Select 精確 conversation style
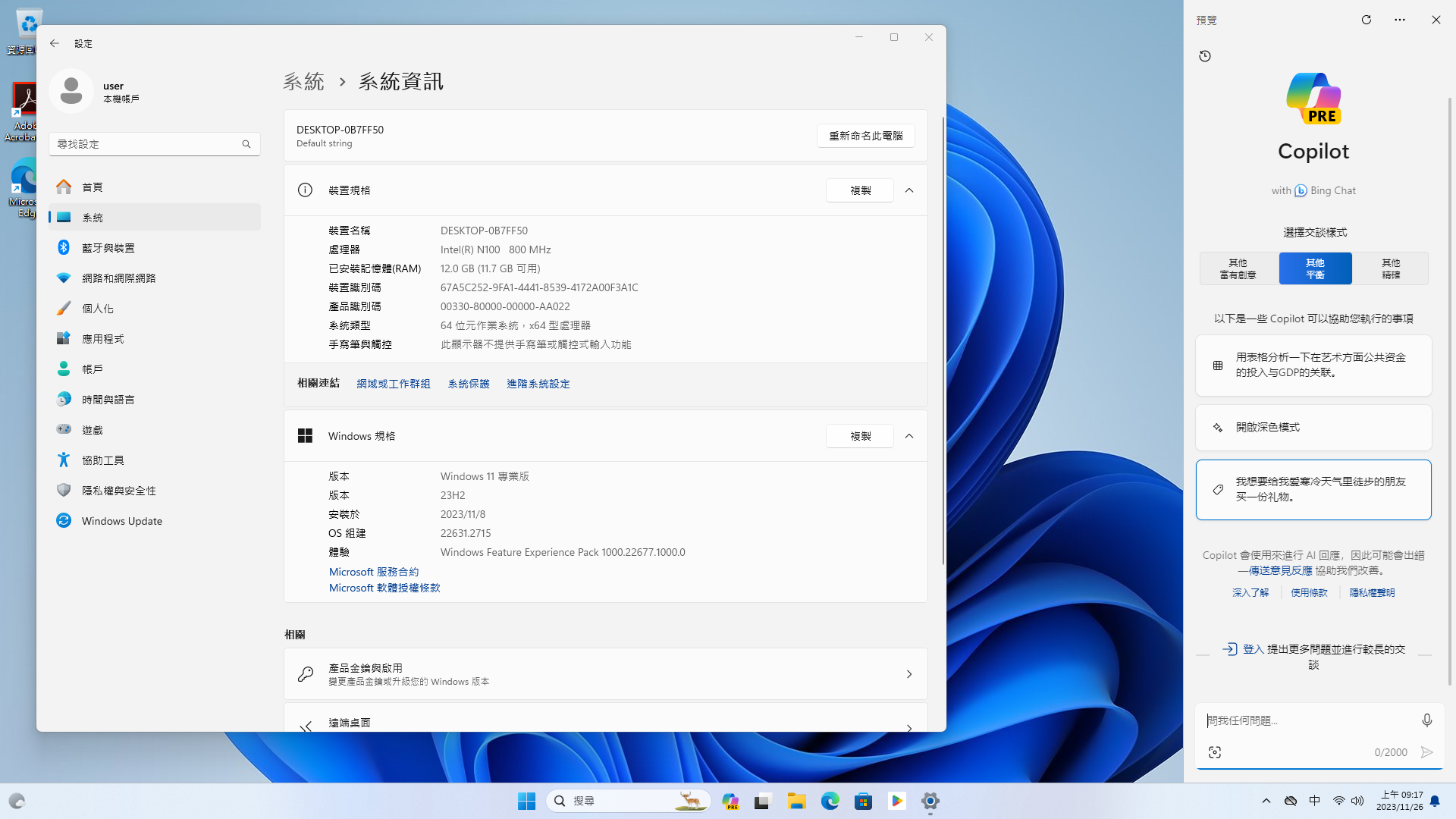The width and height of the screenshot is (1456, 819). click(x=1391, y=268)
